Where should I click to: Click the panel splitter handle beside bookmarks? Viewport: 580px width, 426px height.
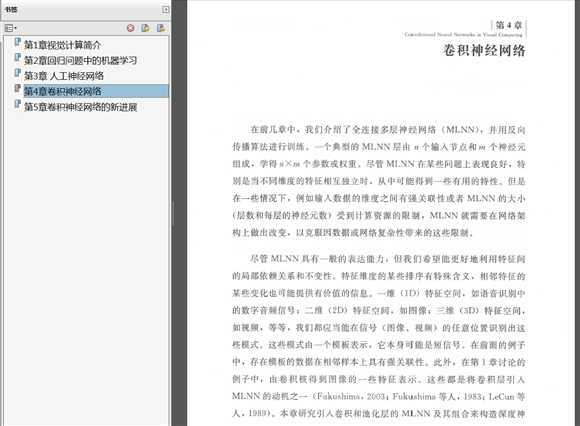pyautogui.click(x=173, y=213)
